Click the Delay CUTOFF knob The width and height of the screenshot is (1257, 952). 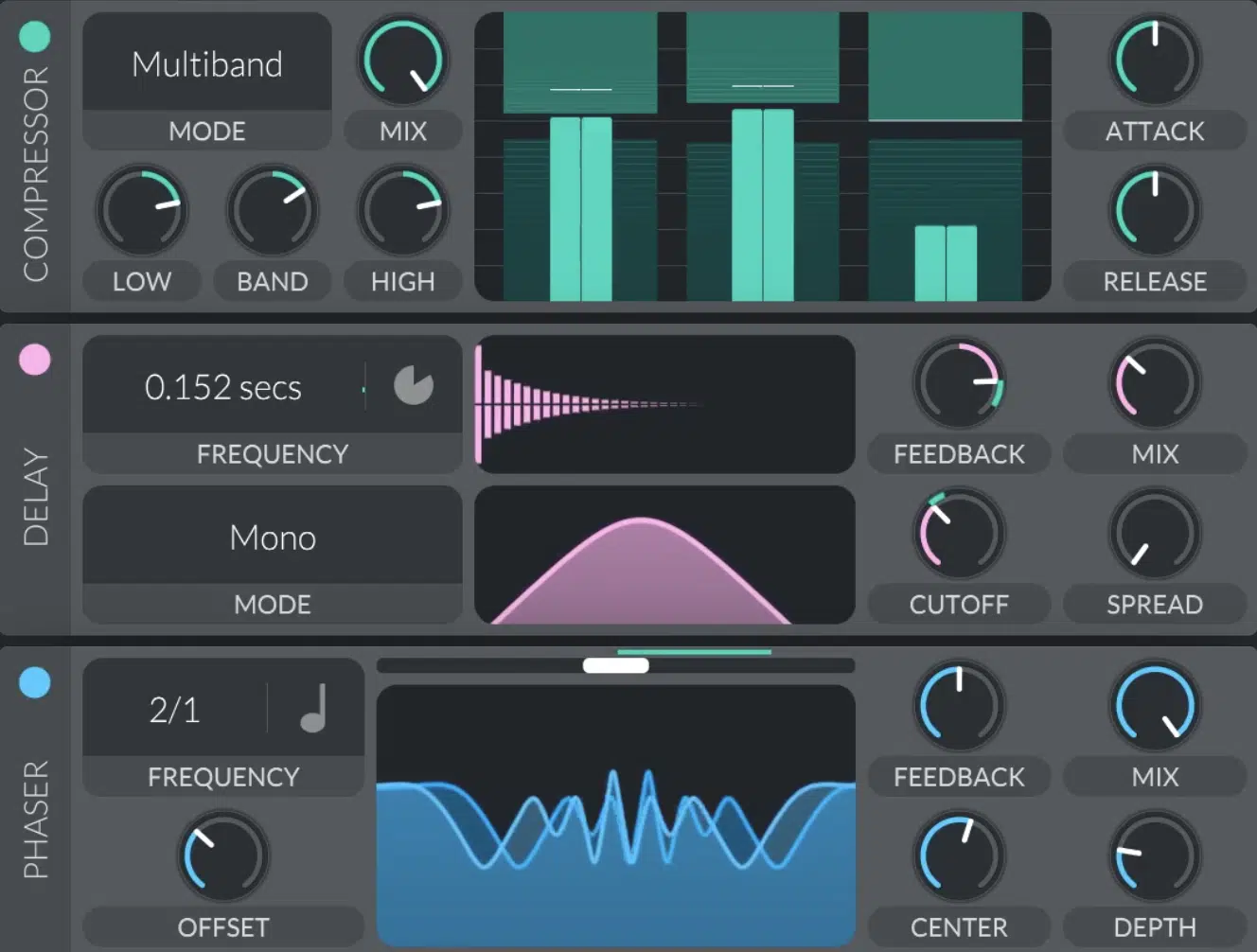[959, 534]
